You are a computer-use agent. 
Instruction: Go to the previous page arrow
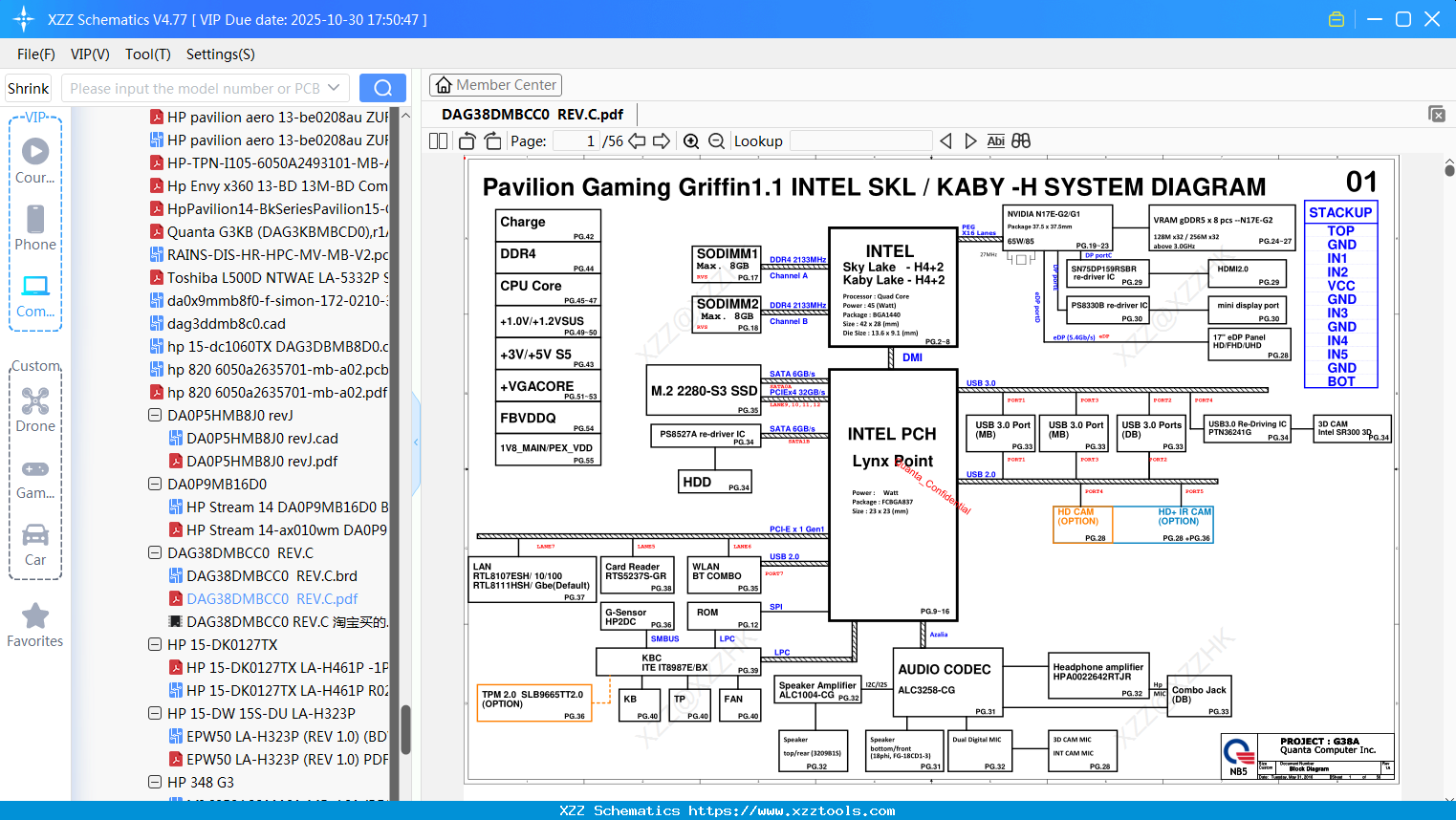638,141
